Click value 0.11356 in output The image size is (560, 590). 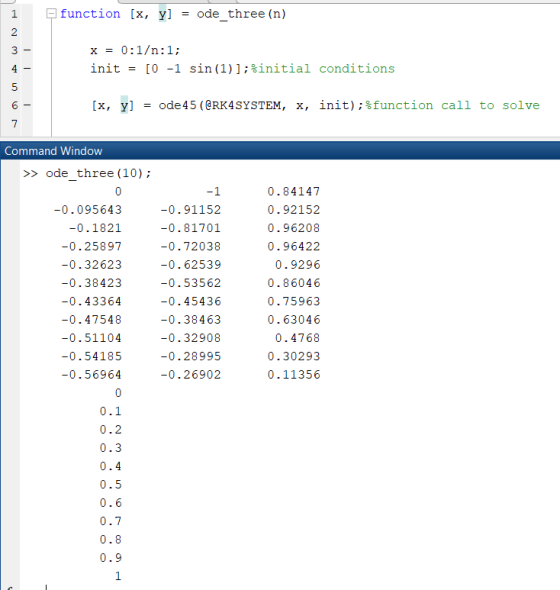click(x=294, y=375)
